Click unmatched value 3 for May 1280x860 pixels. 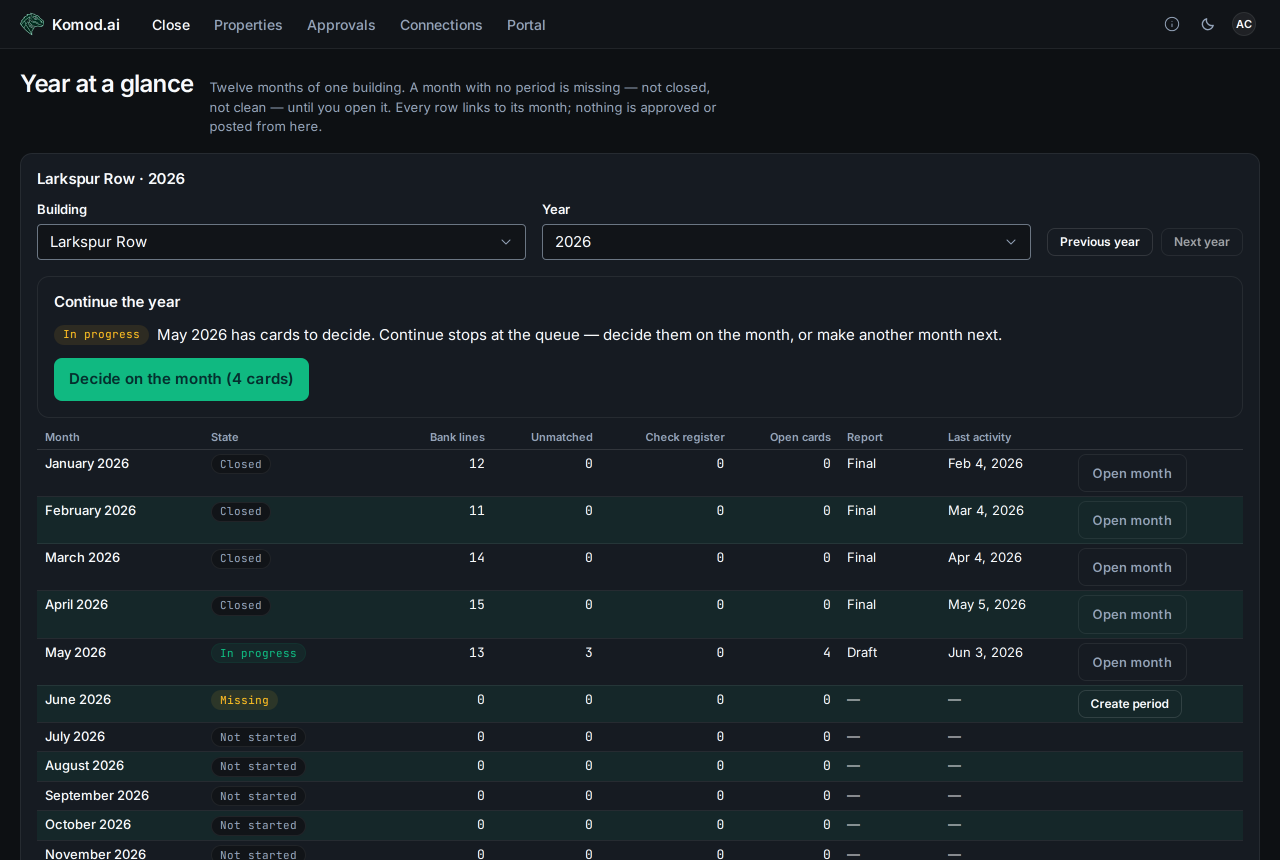pos(589,652)
